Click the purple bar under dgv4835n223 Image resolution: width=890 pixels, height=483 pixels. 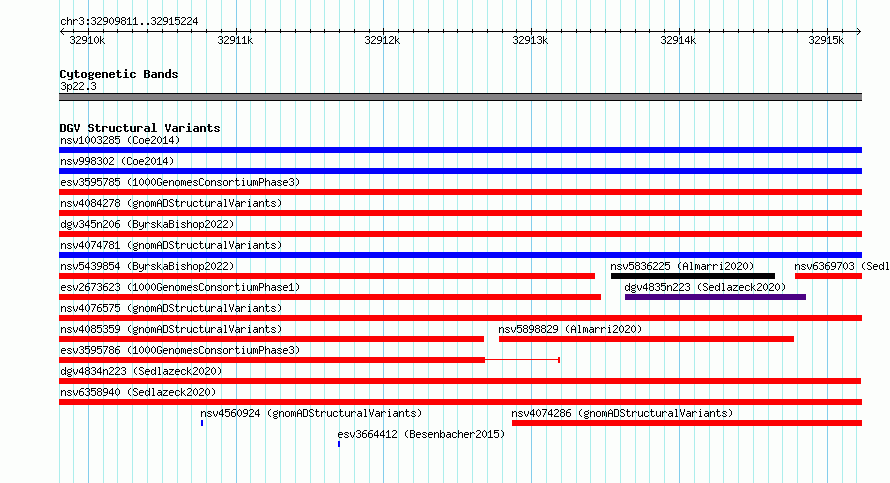(715, 297)
